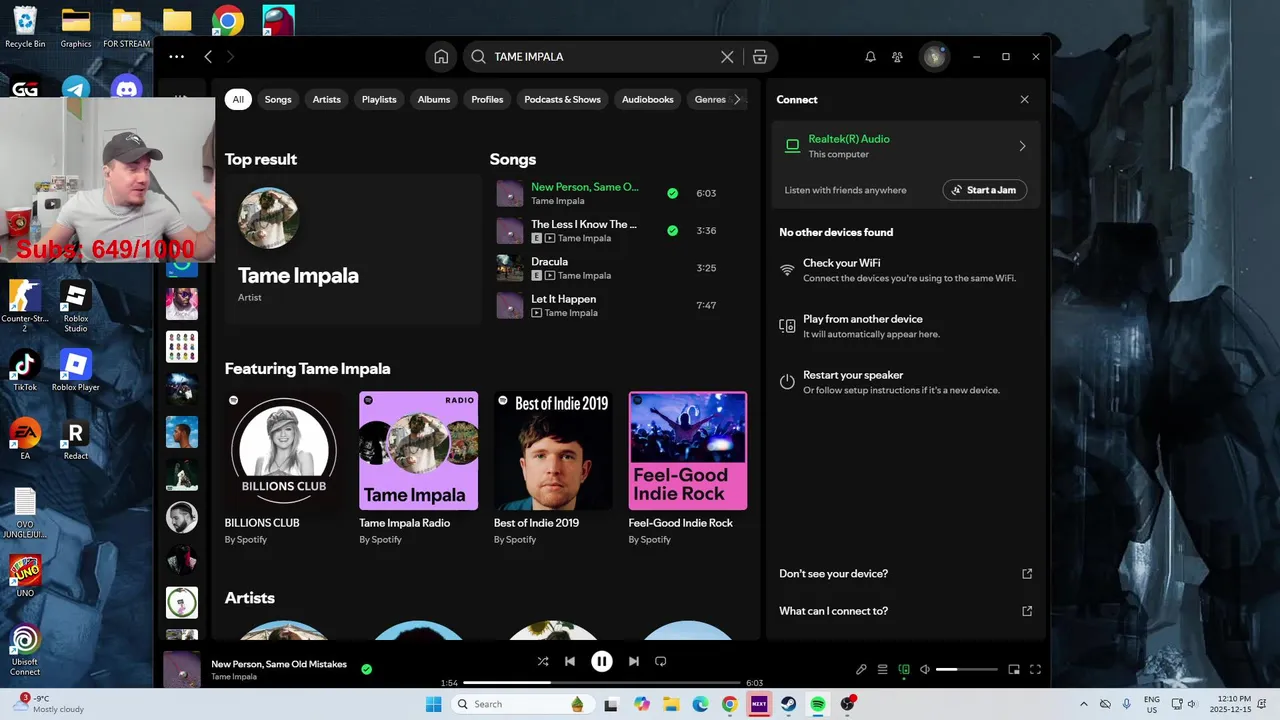Click into the Spotify search field
Image resolution: width=1280 pixels, height=720 pixels.
click(x=603, y=57)
